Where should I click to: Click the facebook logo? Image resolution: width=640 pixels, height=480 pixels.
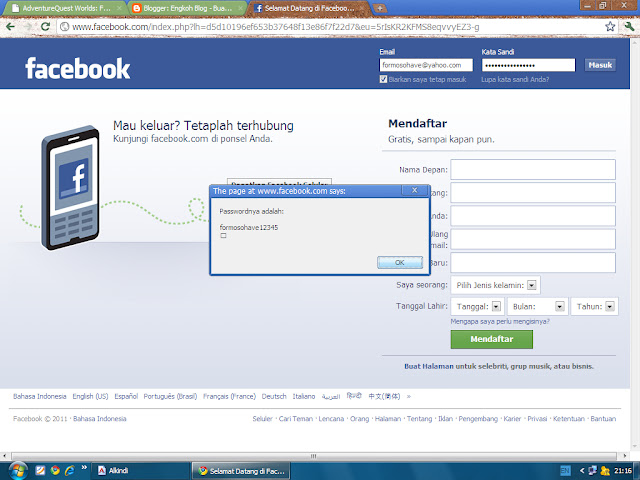tap(78, 69)
